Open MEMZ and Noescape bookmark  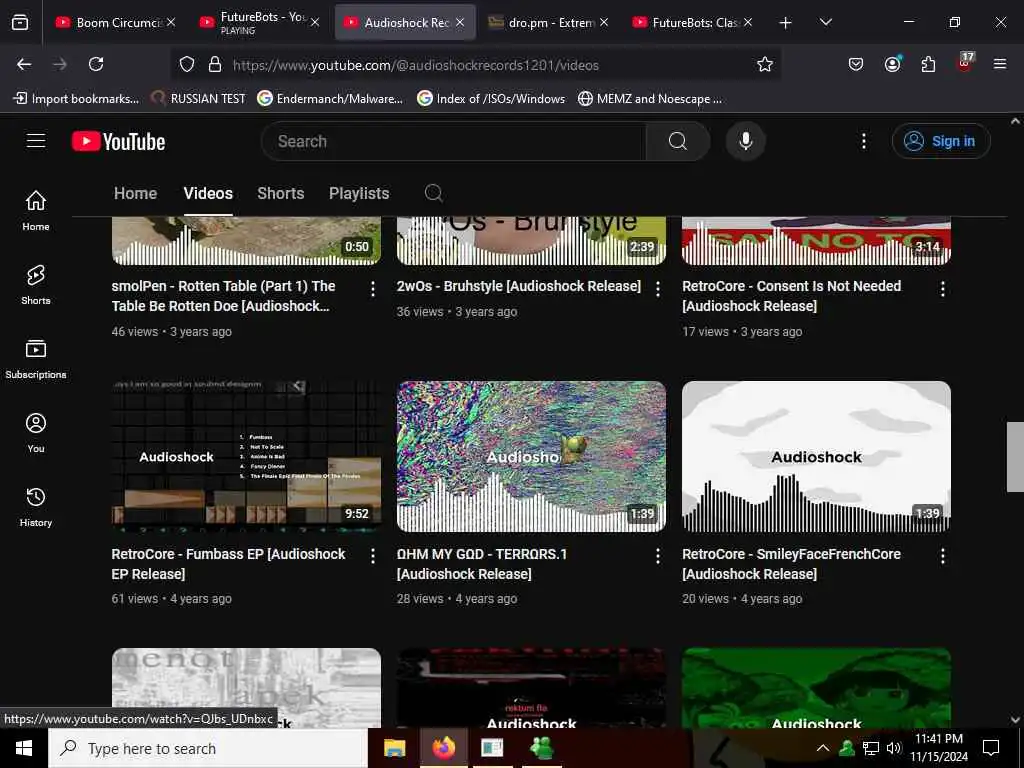(x=650, y=99)
